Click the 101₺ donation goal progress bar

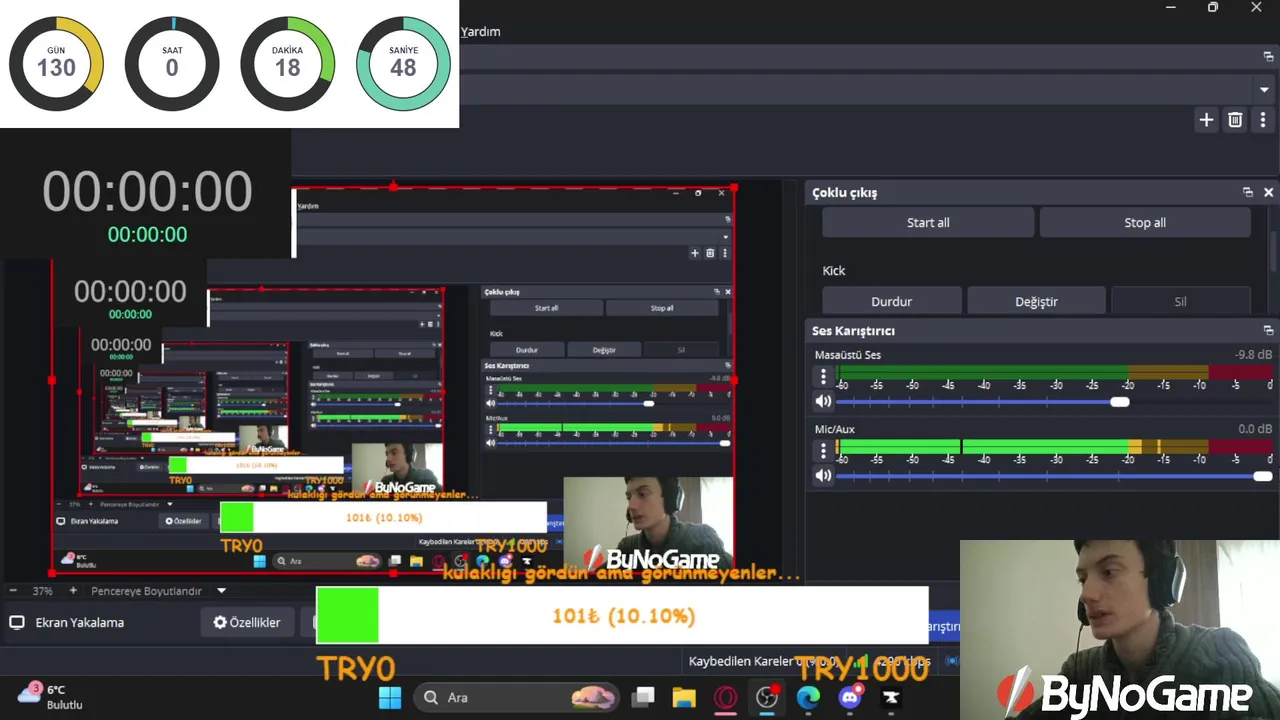pyautogui.click(x=622, y=615)
